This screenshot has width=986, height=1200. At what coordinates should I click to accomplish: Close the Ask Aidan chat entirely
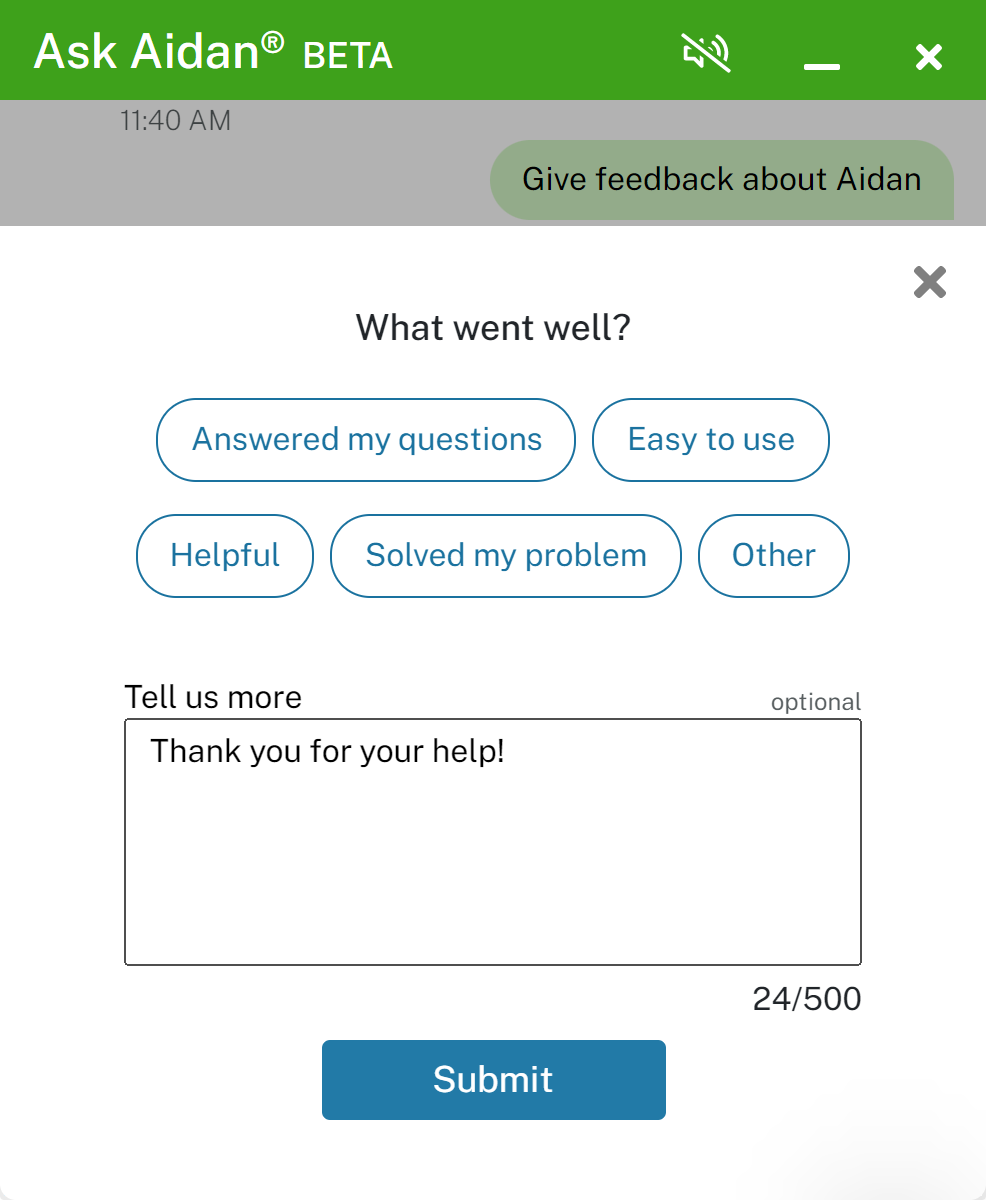(927, 57)
